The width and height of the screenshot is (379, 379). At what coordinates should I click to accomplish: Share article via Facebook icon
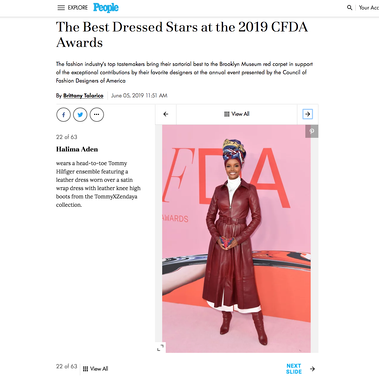(63, 115)
